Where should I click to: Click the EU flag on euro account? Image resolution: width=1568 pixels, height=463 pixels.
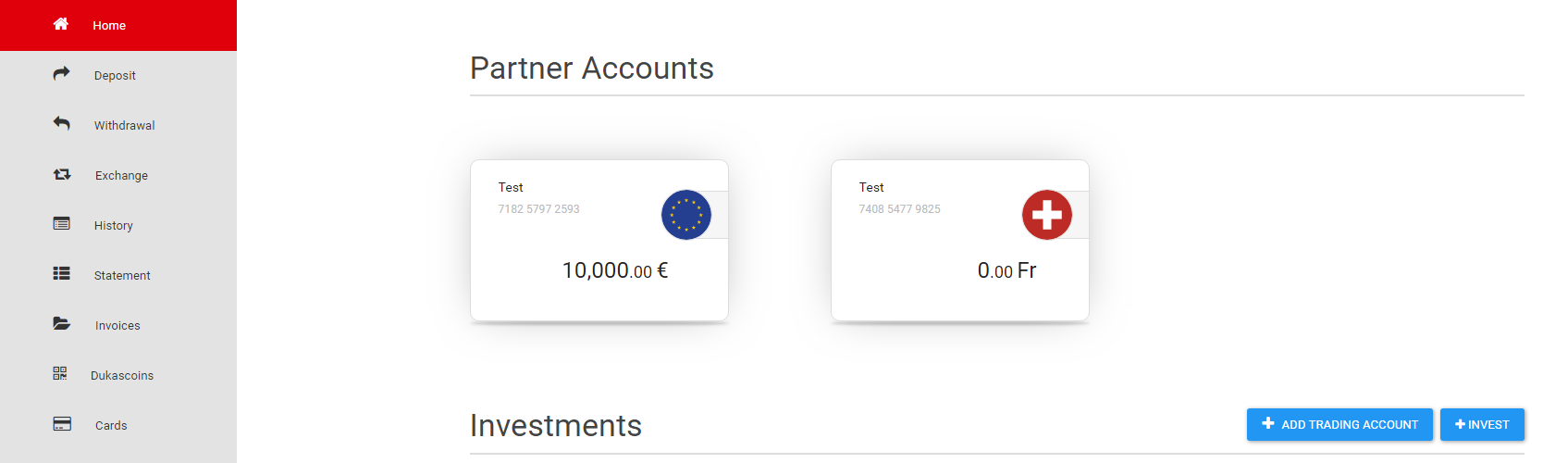point(686,215)
